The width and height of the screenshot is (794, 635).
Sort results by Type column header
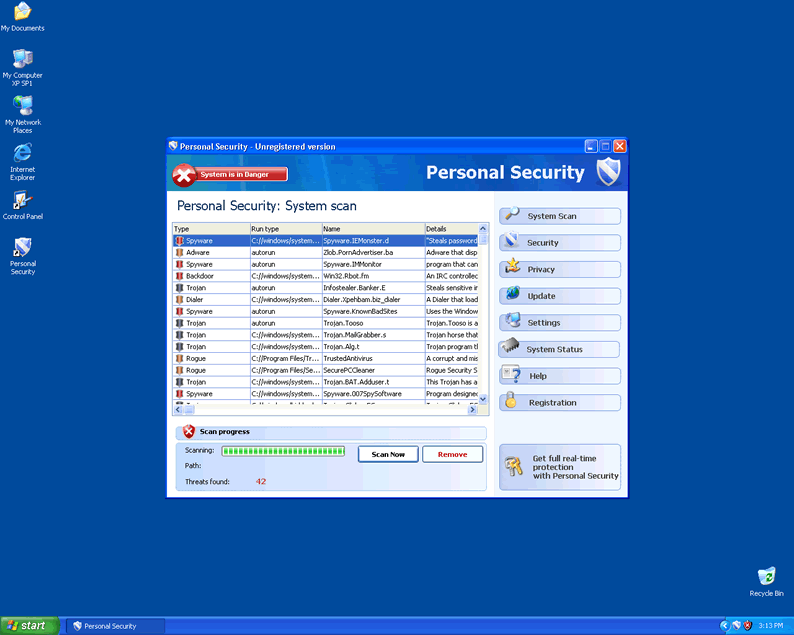[x=210, y=229]
